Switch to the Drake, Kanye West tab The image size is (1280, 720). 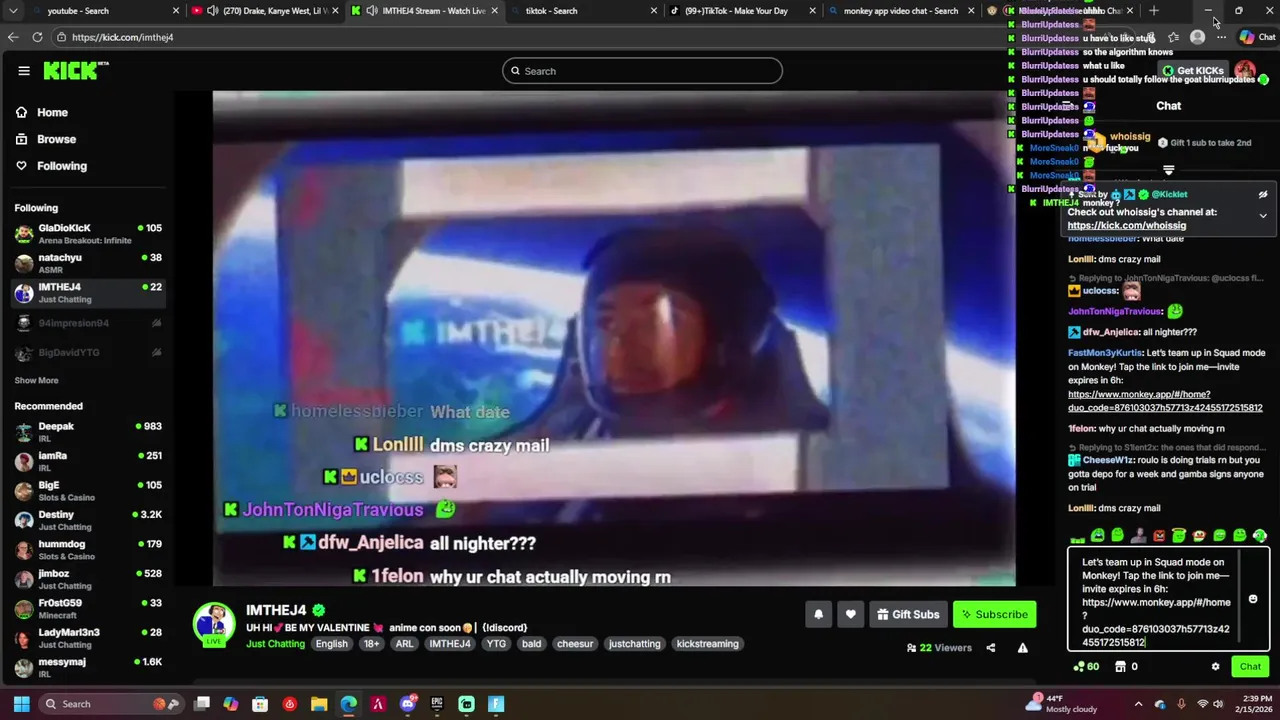coord(266,11)
